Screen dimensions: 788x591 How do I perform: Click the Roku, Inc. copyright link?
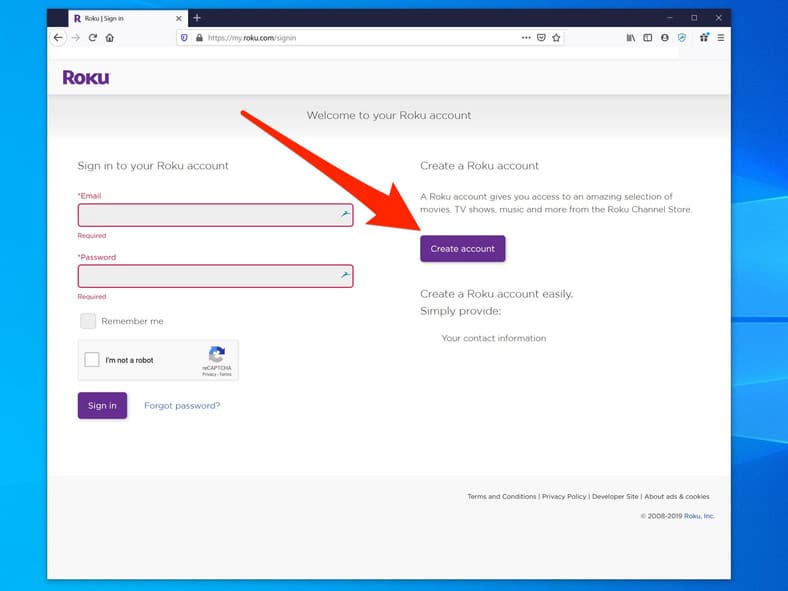699,516
